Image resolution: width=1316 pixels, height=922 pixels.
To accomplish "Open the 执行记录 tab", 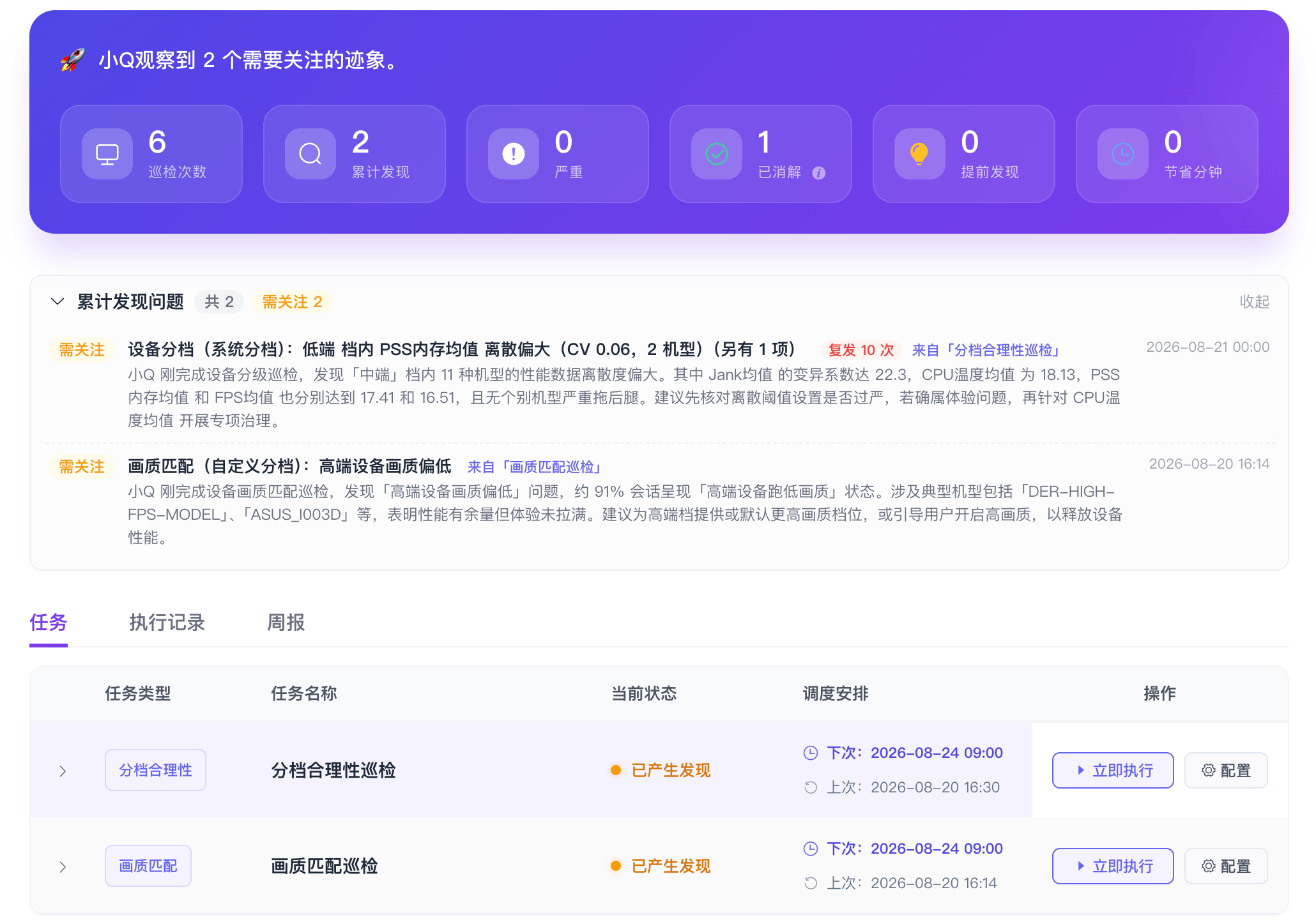I will coord(167,623).
